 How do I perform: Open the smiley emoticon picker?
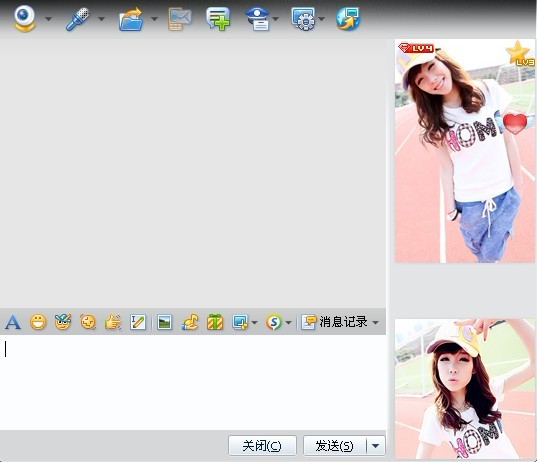38,322
